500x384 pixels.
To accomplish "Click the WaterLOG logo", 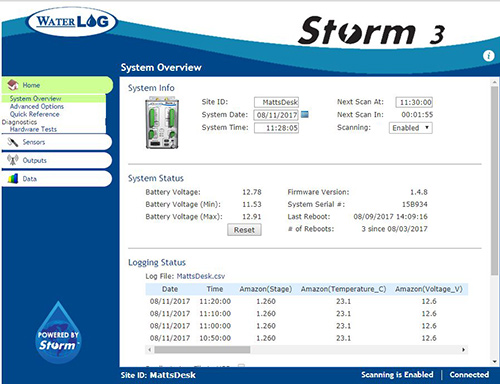I will pos(72,22).
